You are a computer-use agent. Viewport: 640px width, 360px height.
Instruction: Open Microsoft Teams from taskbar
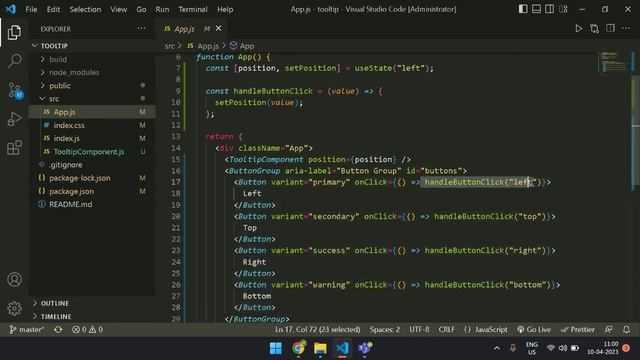[365, 348]
